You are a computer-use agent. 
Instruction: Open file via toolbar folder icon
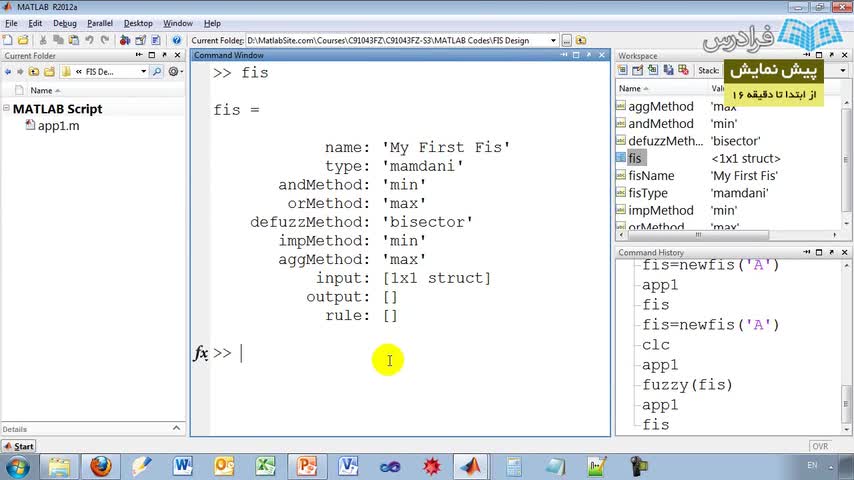pyautogui.click(x=23, y=40)
